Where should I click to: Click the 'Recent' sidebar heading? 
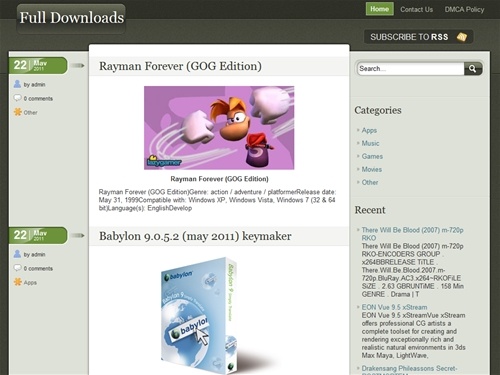point(370,210)
